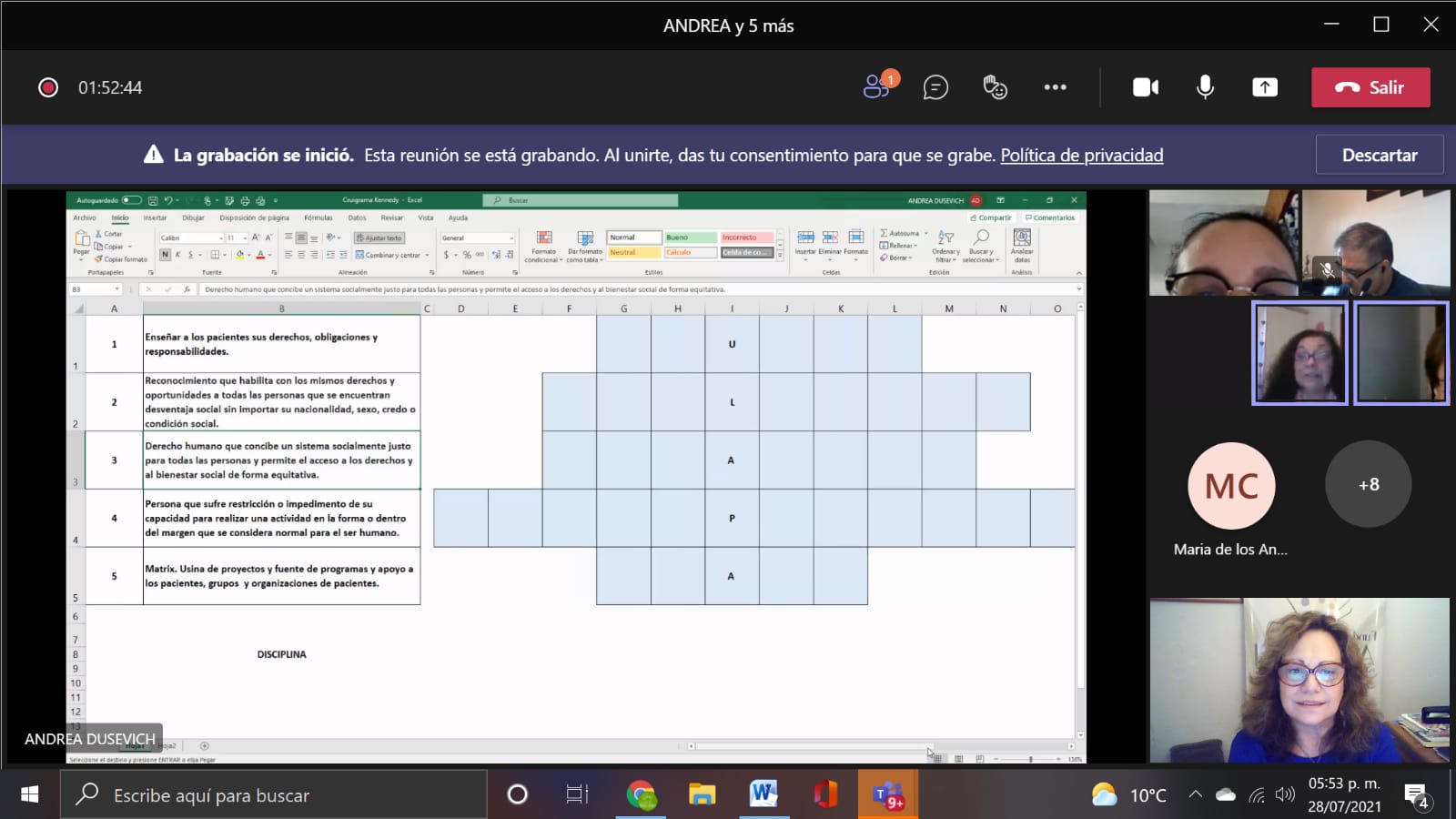Open Dar formato como tabla

585,247
